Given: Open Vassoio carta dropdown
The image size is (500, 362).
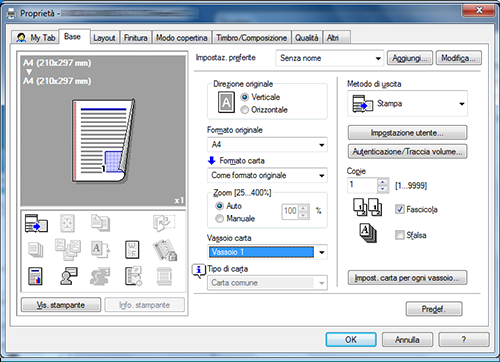Looking at the screenshot, I should tap(267, 252).
